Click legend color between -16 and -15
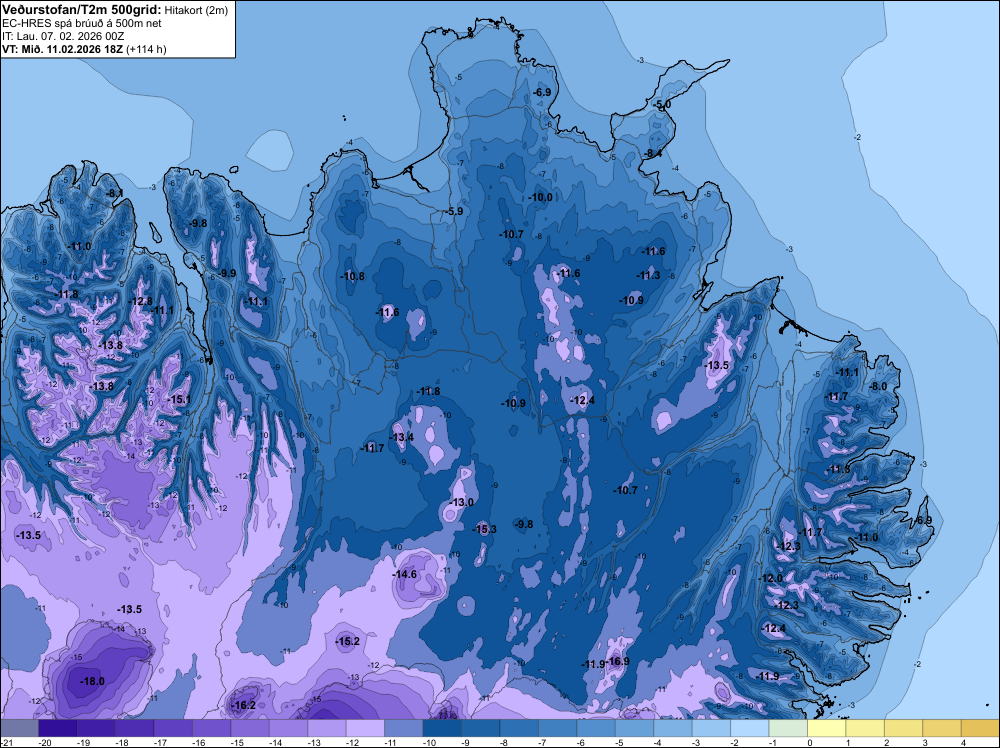 point(212,728)
